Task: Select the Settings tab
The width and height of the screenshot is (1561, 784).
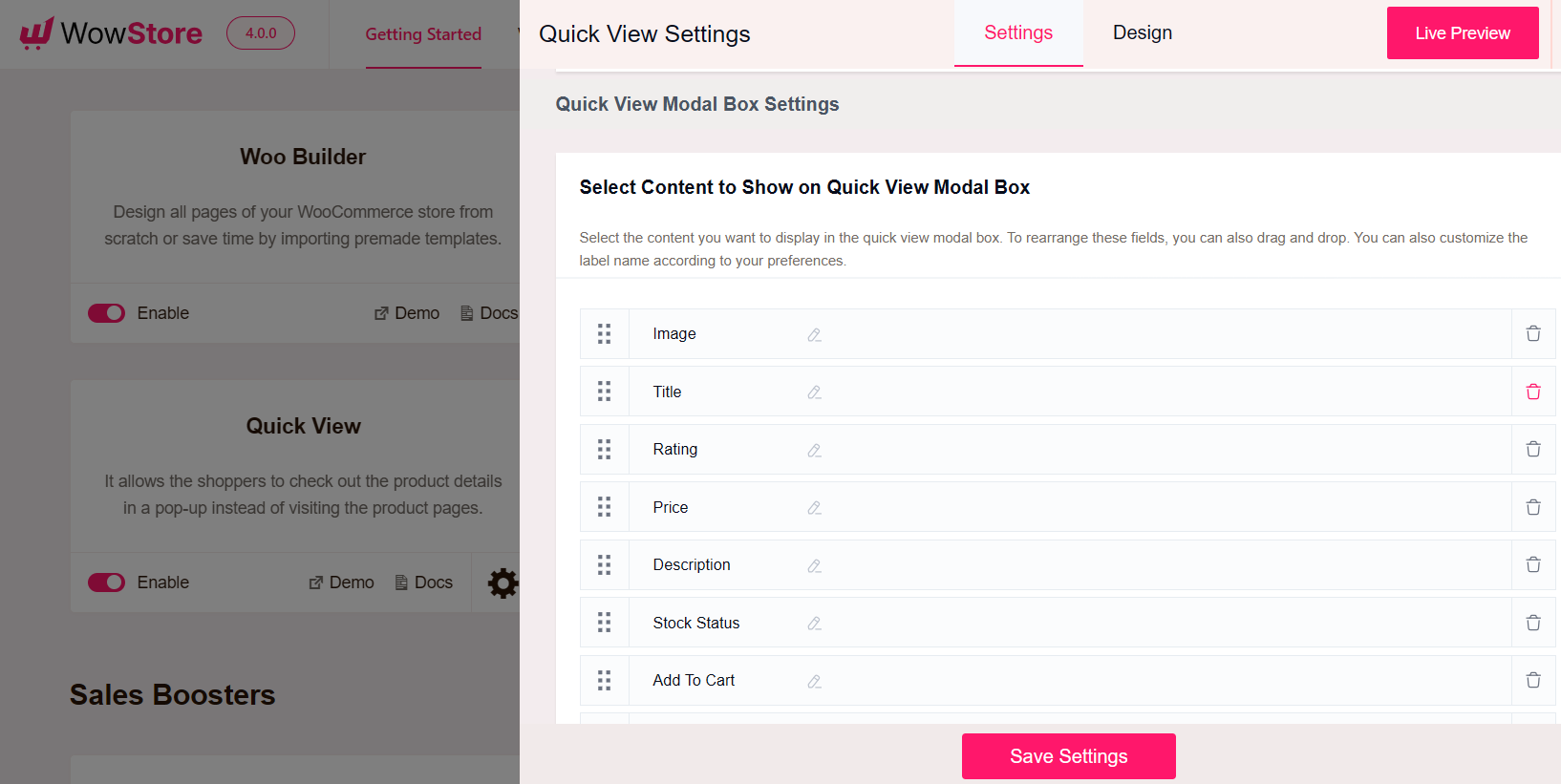Action: coord(1017,32)
